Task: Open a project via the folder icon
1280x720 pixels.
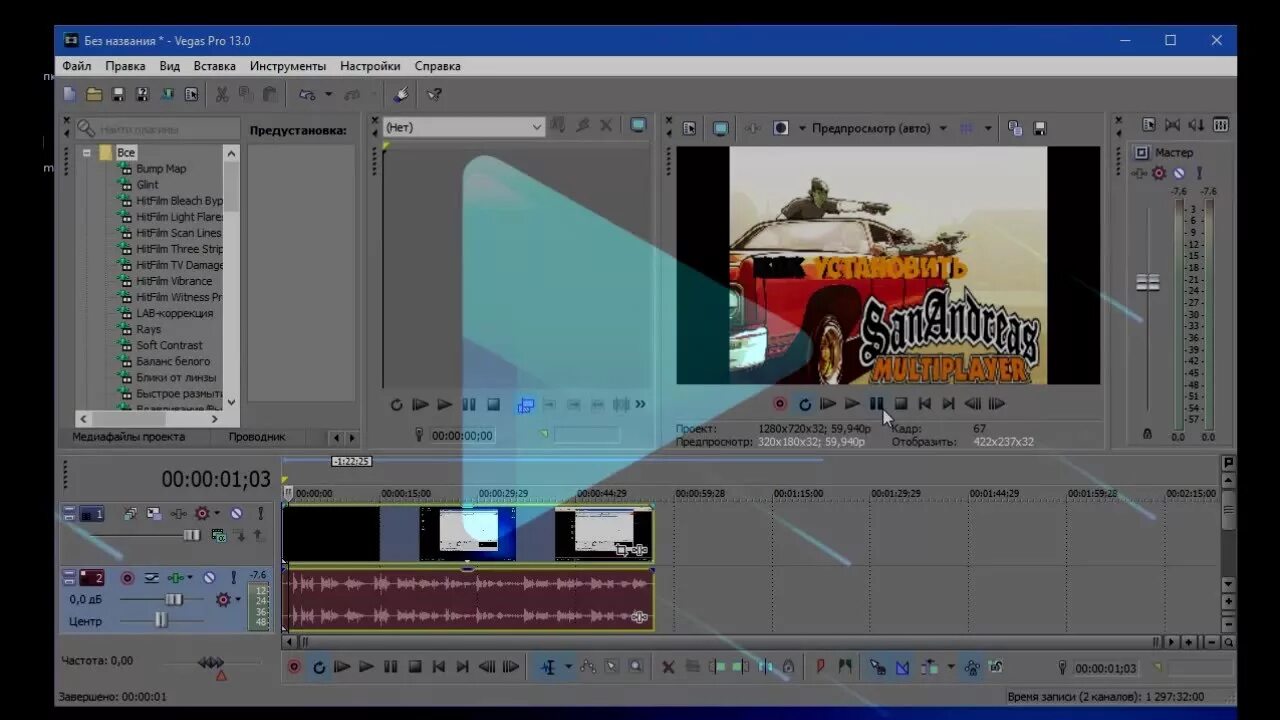Action: 94,94
